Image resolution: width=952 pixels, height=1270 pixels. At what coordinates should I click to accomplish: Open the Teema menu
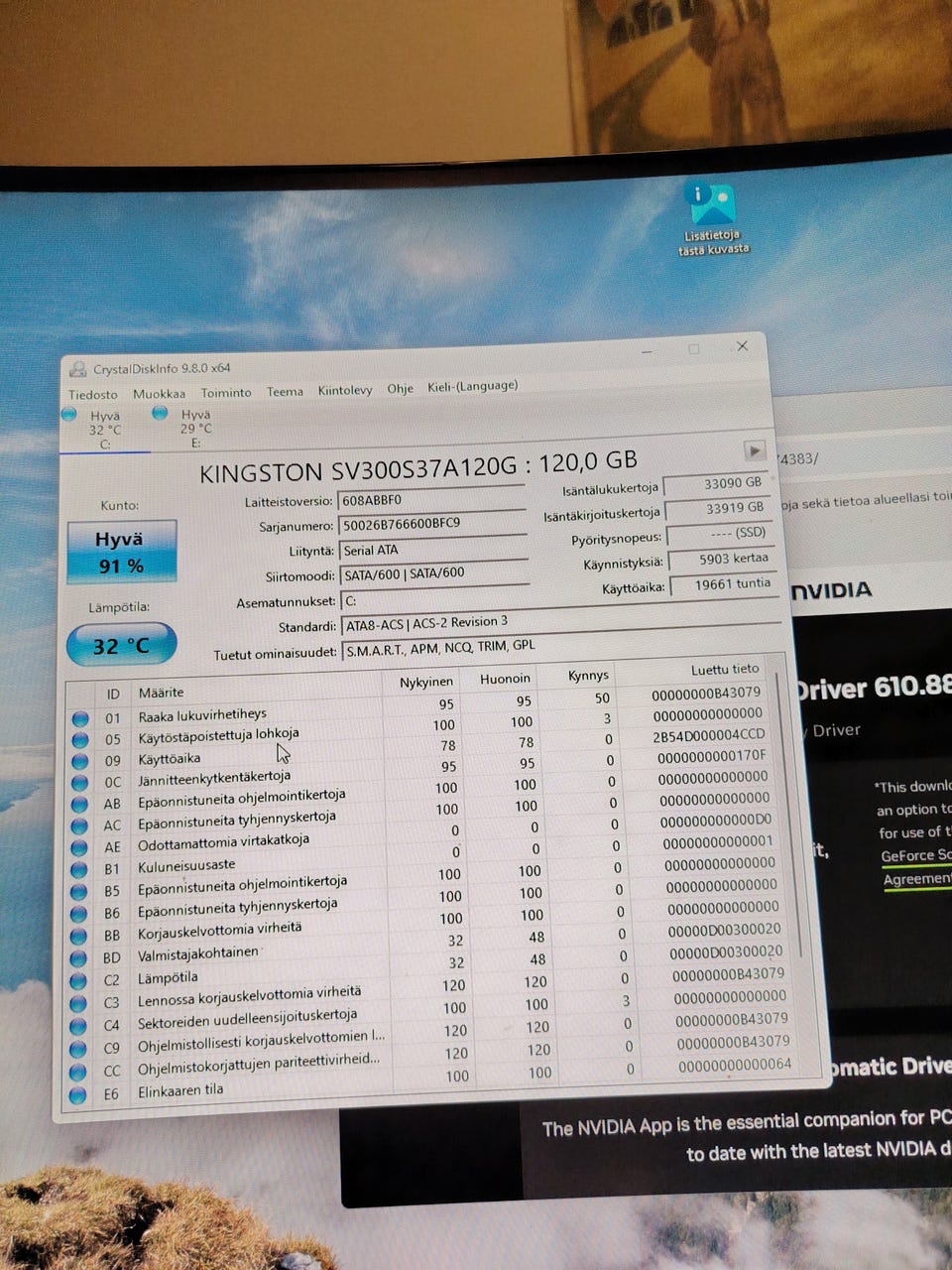[x=285, y=392]
